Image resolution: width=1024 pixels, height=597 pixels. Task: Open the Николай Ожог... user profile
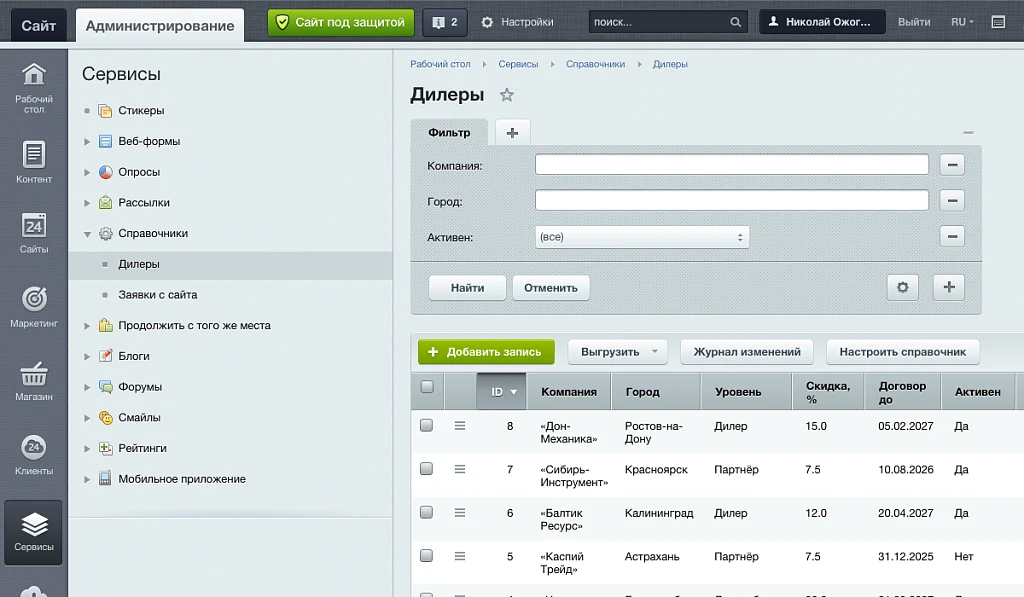point(822,22)
